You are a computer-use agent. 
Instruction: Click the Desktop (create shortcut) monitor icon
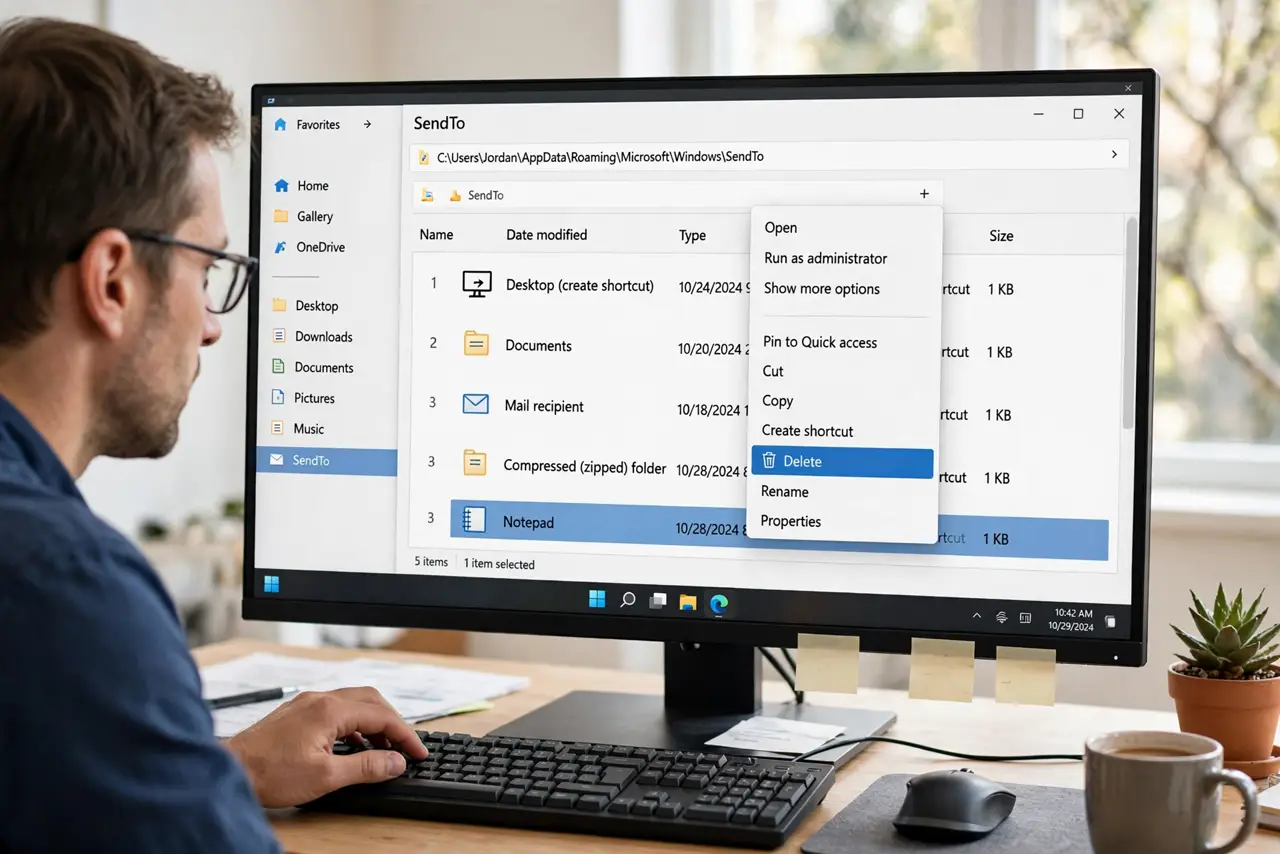pos(477,284)
